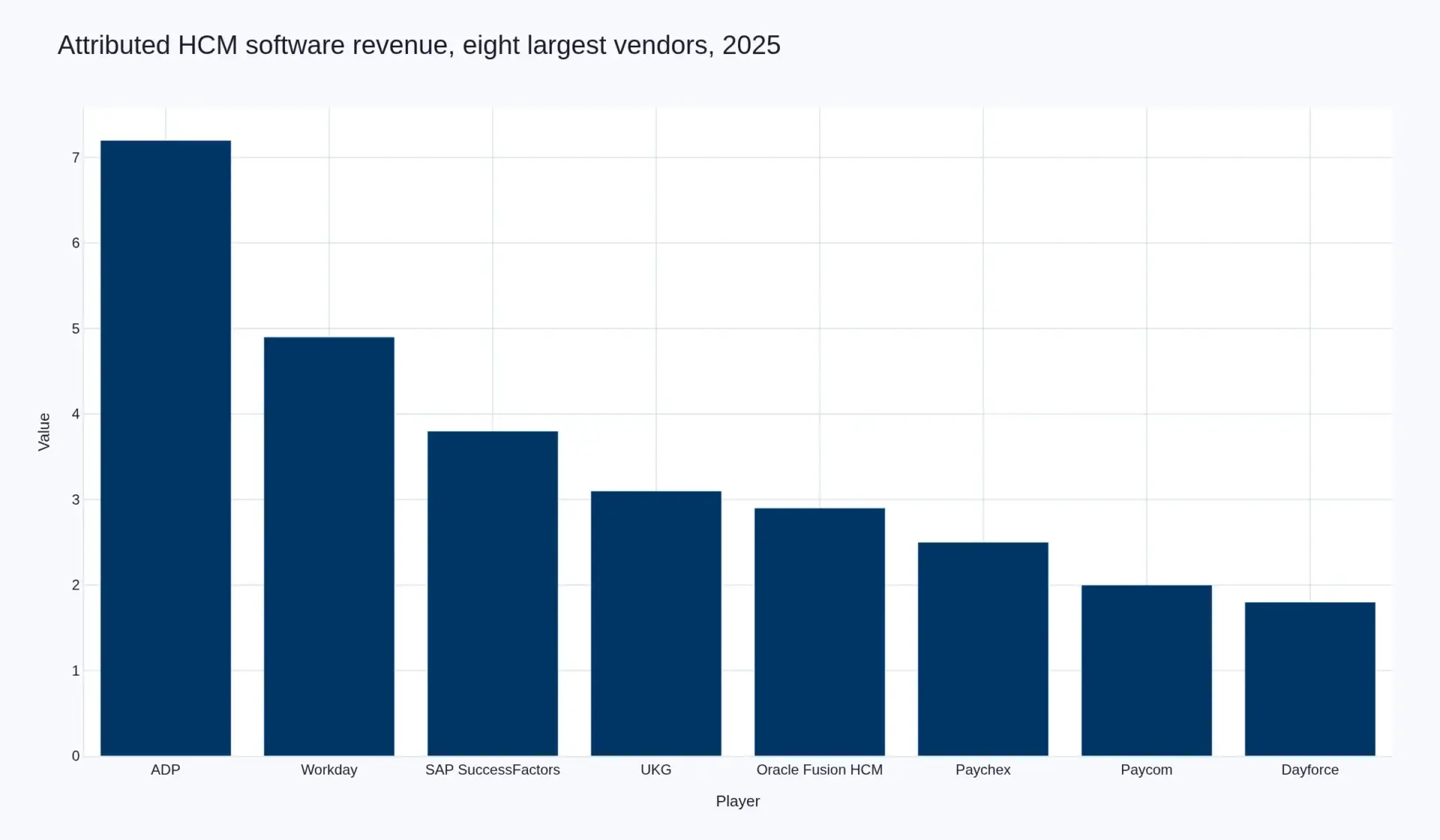Click the y-axis tick label 0
This screenshot has height=840, width=1440.
(76, 756)
